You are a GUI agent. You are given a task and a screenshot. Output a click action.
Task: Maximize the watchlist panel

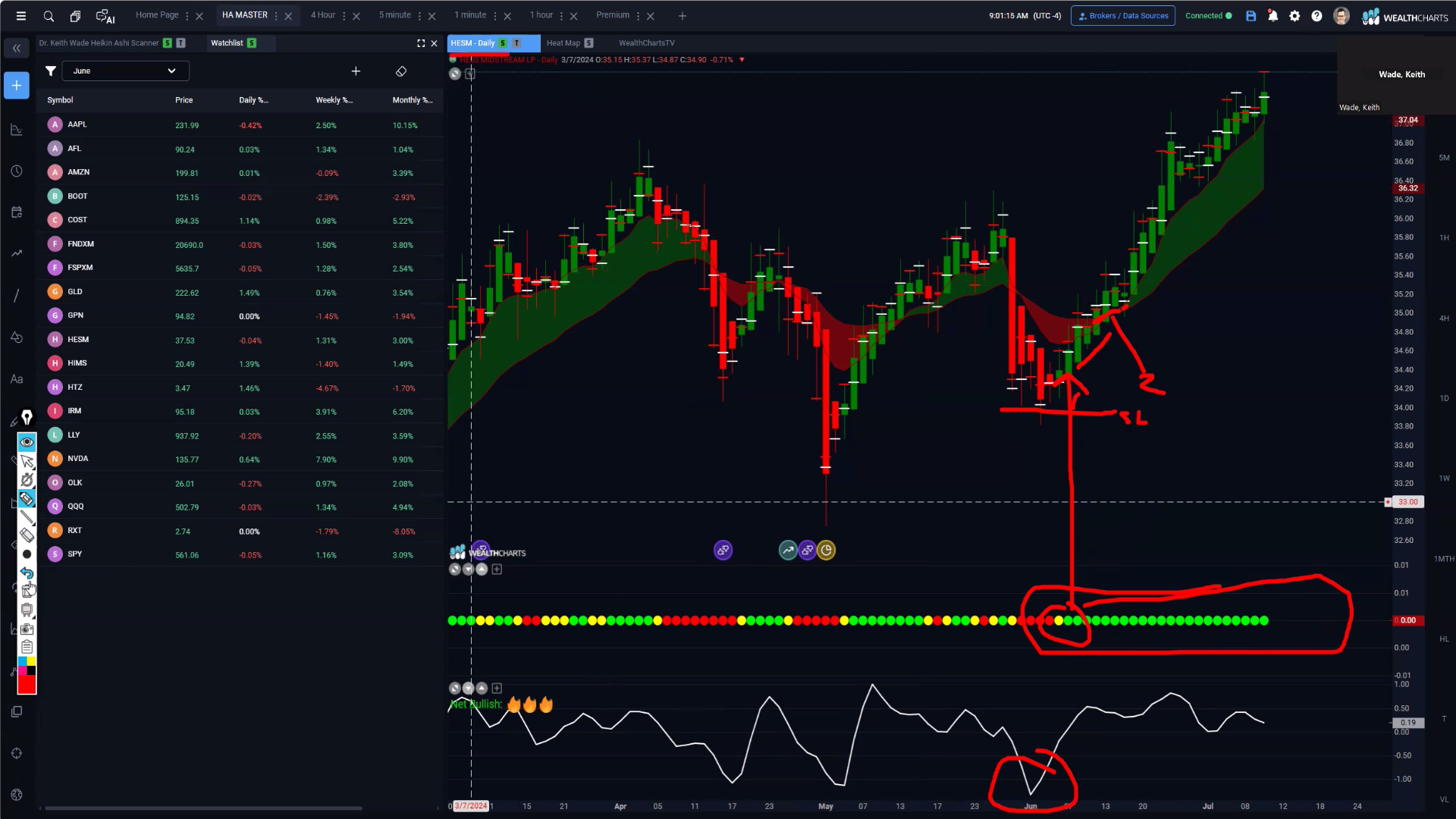[x=421, y=44]
